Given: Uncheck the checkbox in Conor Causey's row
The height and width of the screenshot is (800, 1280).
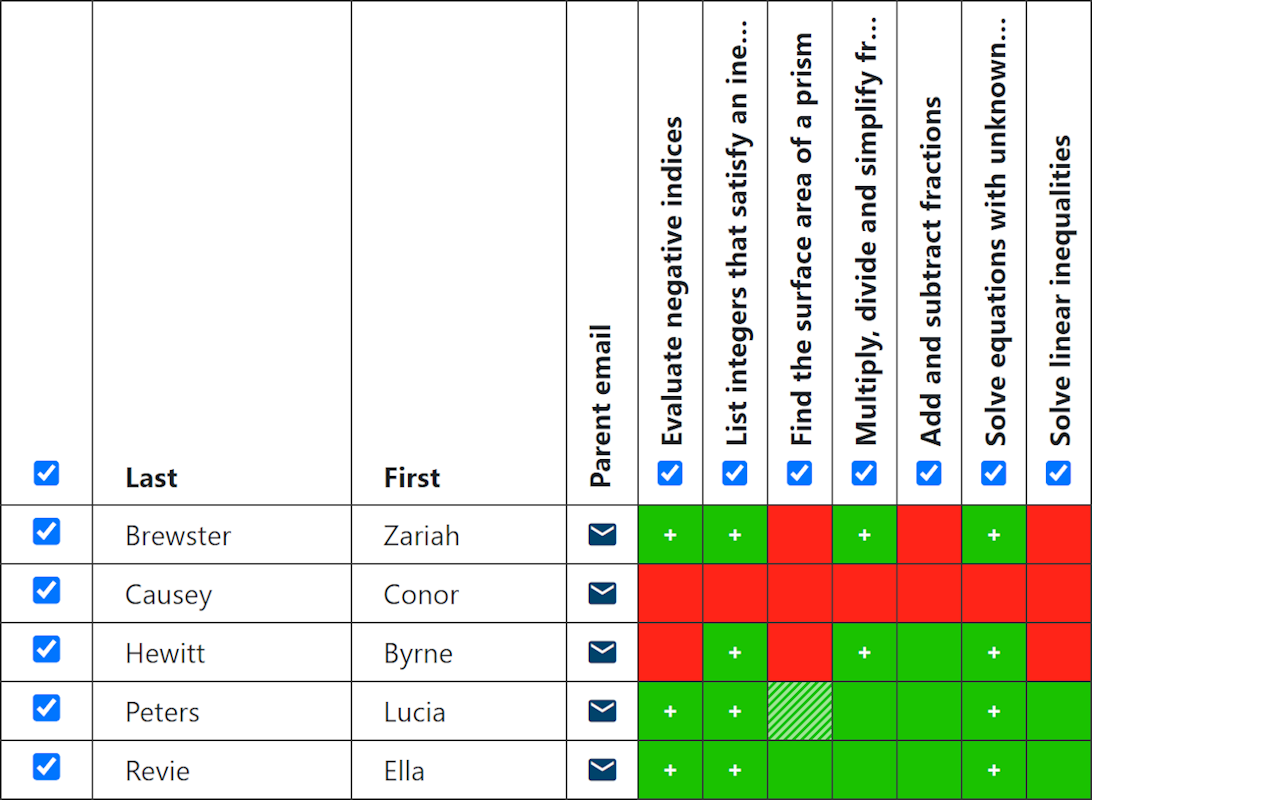Looking at the screenshot, I should (x=46, y=591).
